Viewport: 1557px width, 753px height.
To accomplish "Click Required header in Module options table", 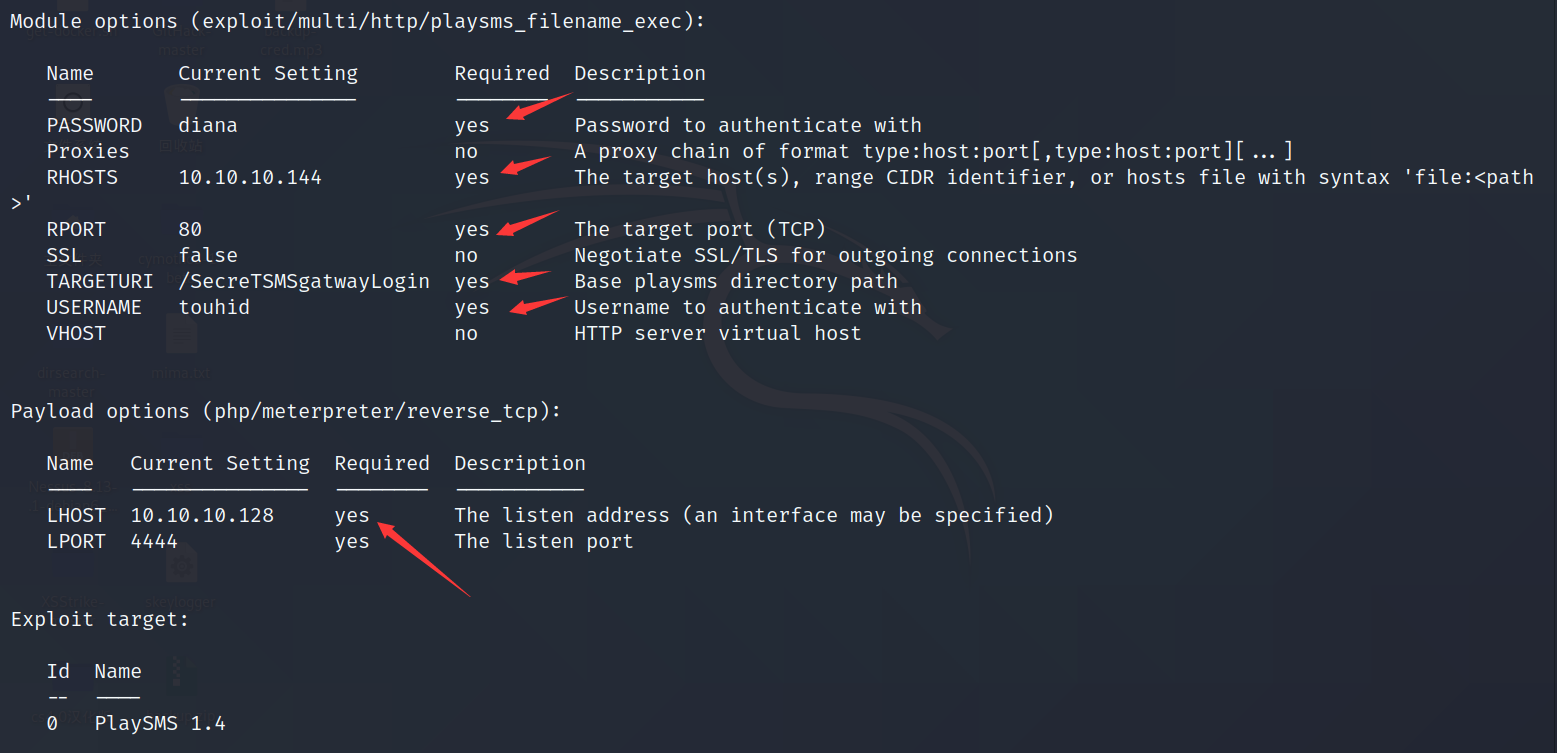I will pos(502,73).
